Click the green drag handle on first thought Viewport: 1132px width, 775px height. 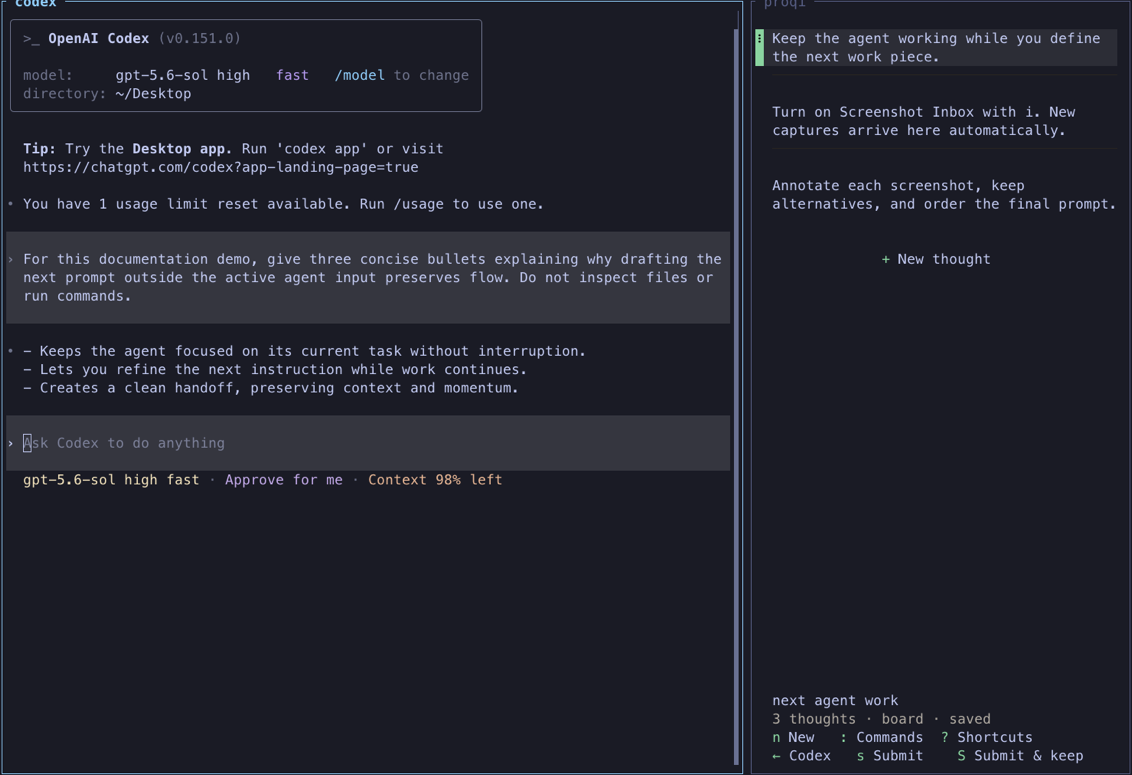point(759,48)
